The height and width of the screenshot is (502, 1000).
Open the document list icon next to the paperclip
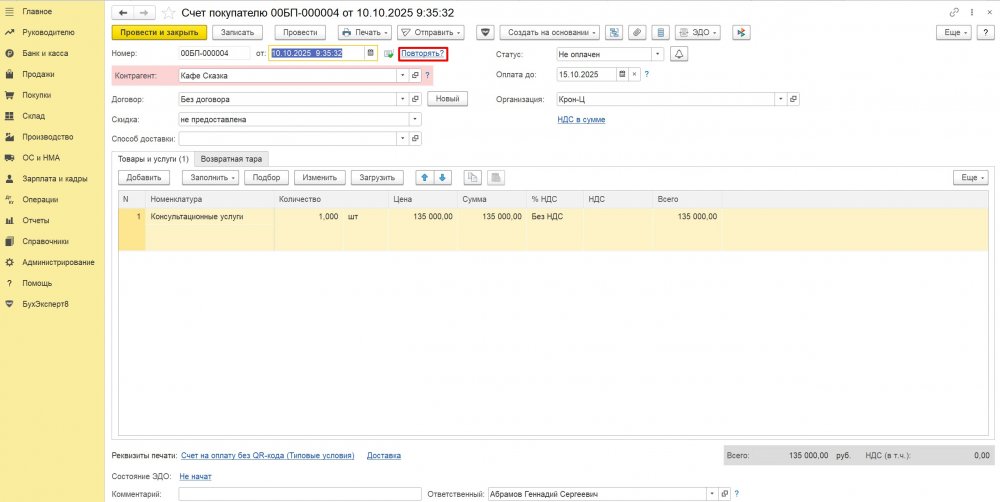pos(660,32)
